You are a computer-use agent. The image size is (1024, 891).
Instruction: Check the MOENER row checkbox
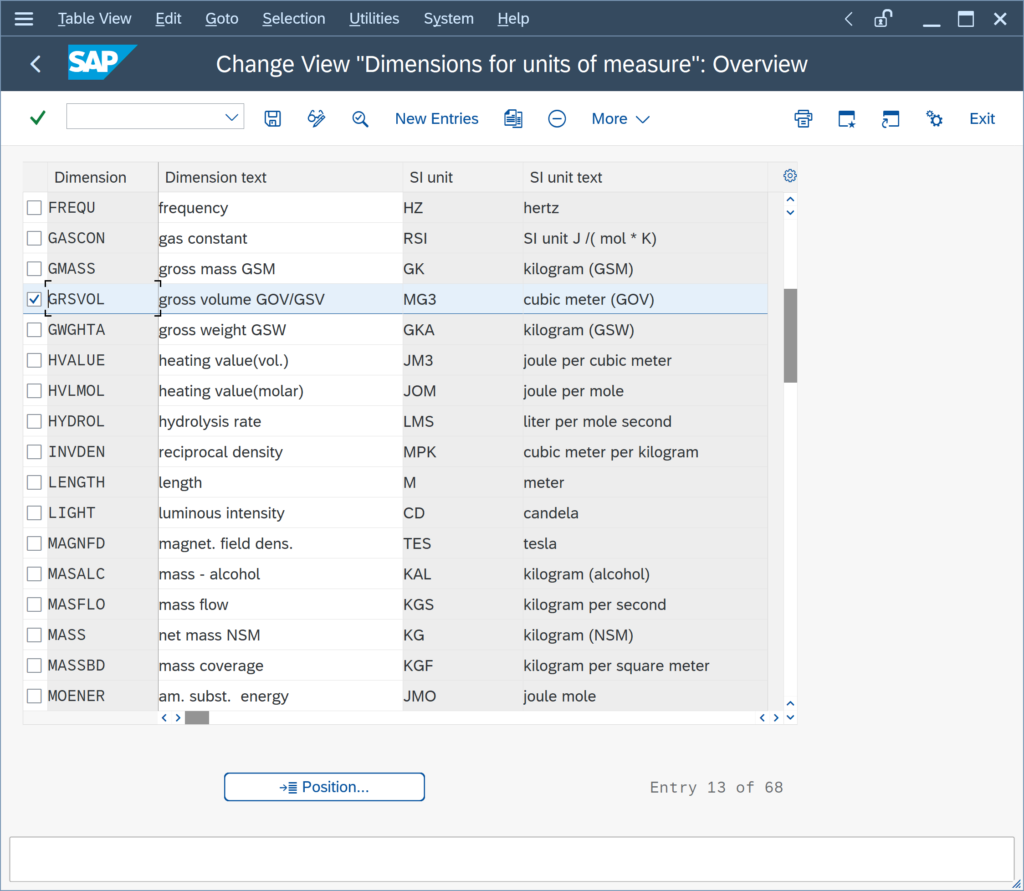[34, 696]
